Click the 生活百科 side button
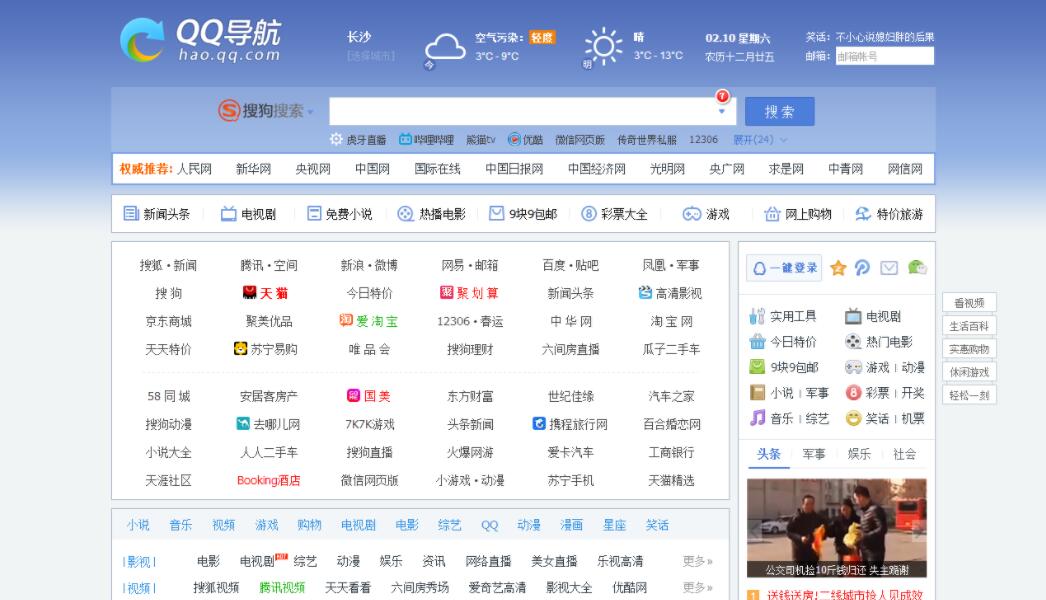Viewport: 1046px width, 600px height. [x=969, y=326]
